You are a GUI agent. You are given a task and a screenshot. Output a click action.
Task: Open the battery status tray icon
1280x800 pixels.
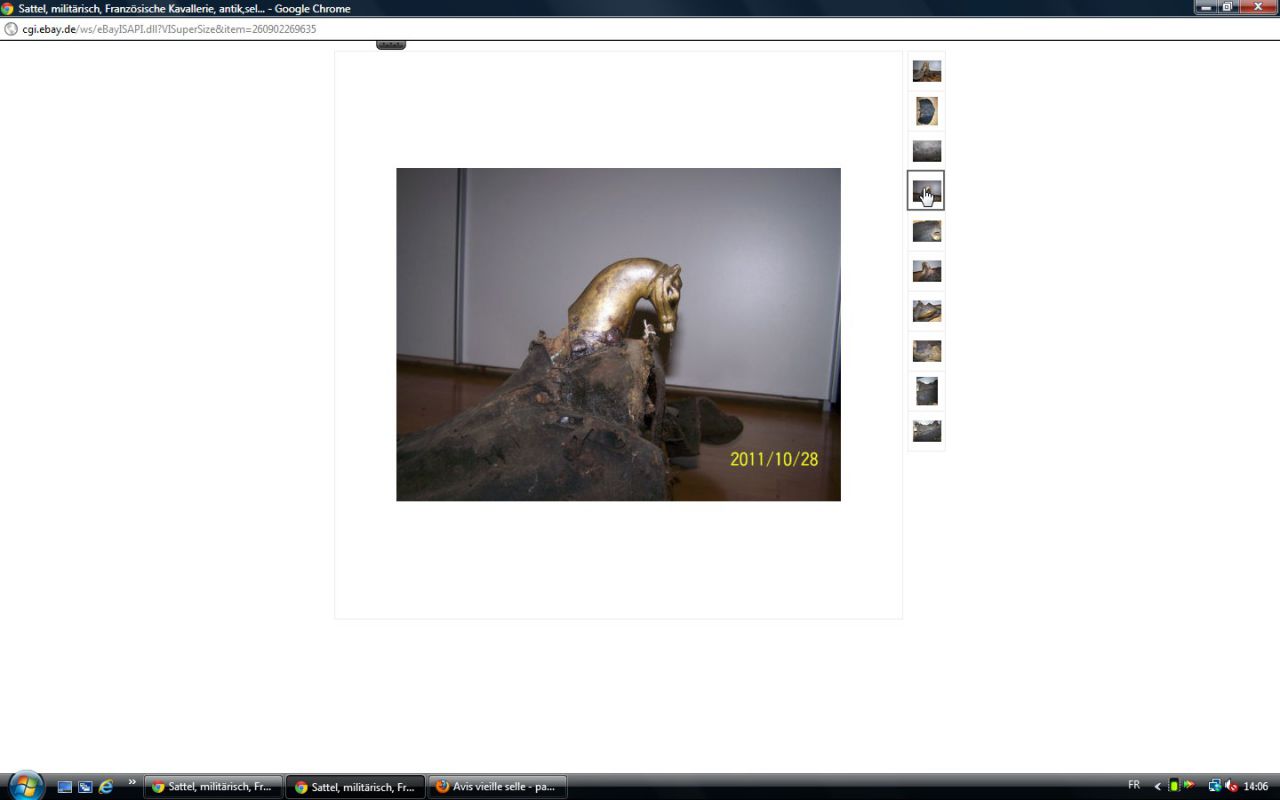pos(1174,786)
